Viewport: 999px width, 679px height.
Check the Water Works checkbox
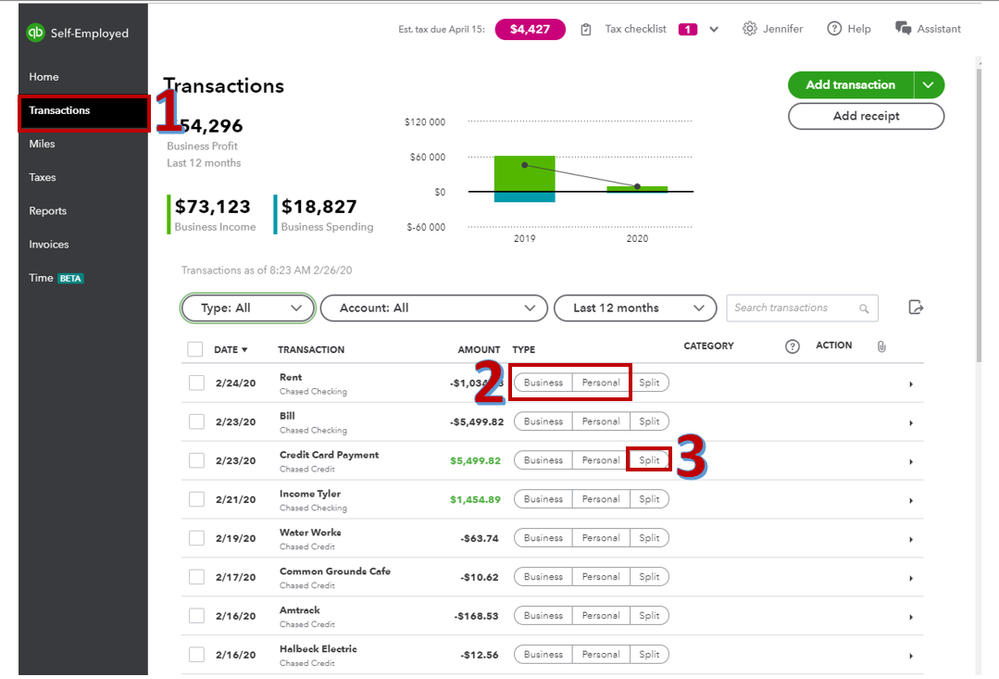(196, 538)
